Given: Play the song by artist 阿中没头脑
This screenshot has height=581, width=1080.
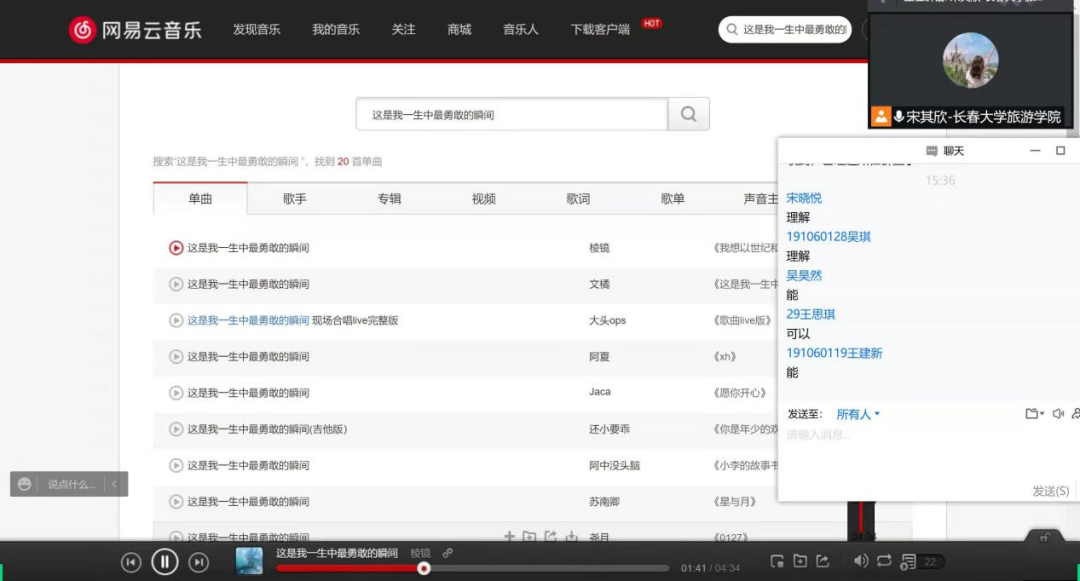Looking at the screenshot, I should point(176,465).
